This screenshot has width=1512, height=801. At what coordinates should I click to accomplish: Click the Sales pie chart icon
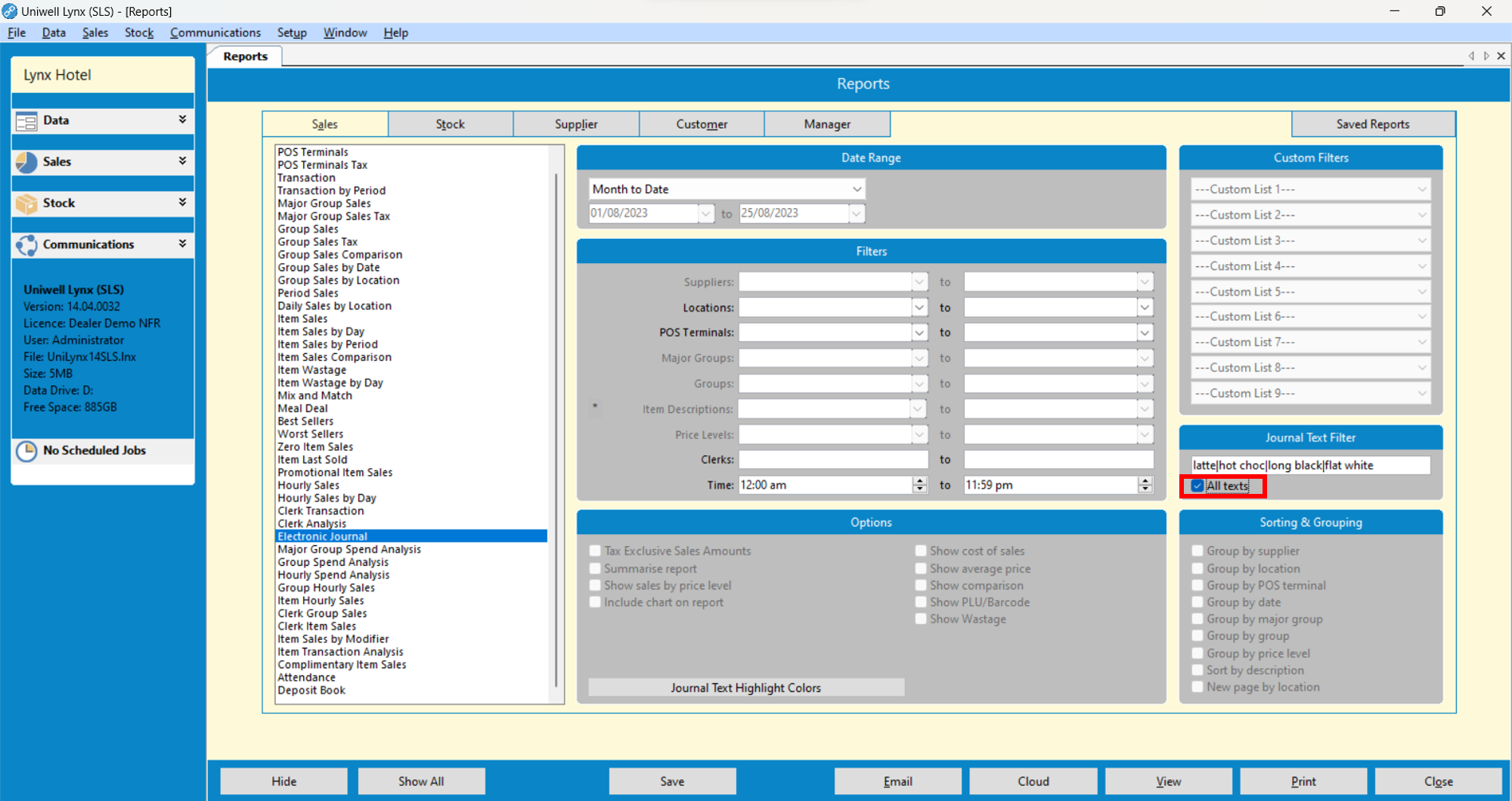26,162
